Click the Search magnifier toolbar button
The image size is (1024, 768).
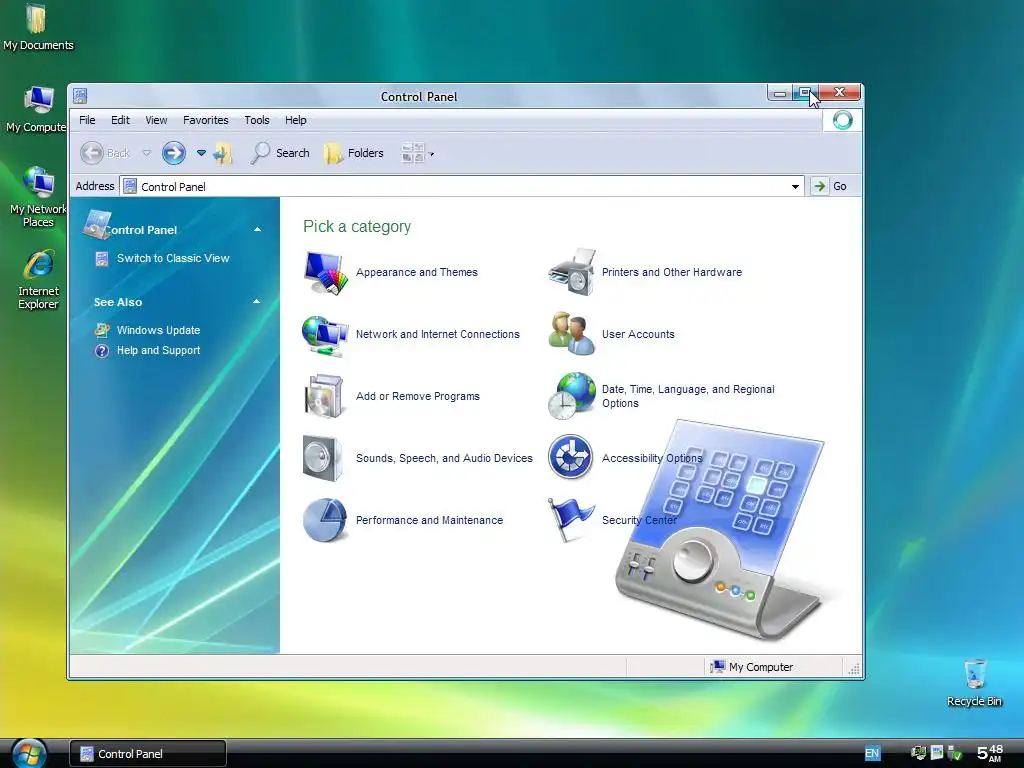click(280, 153)
